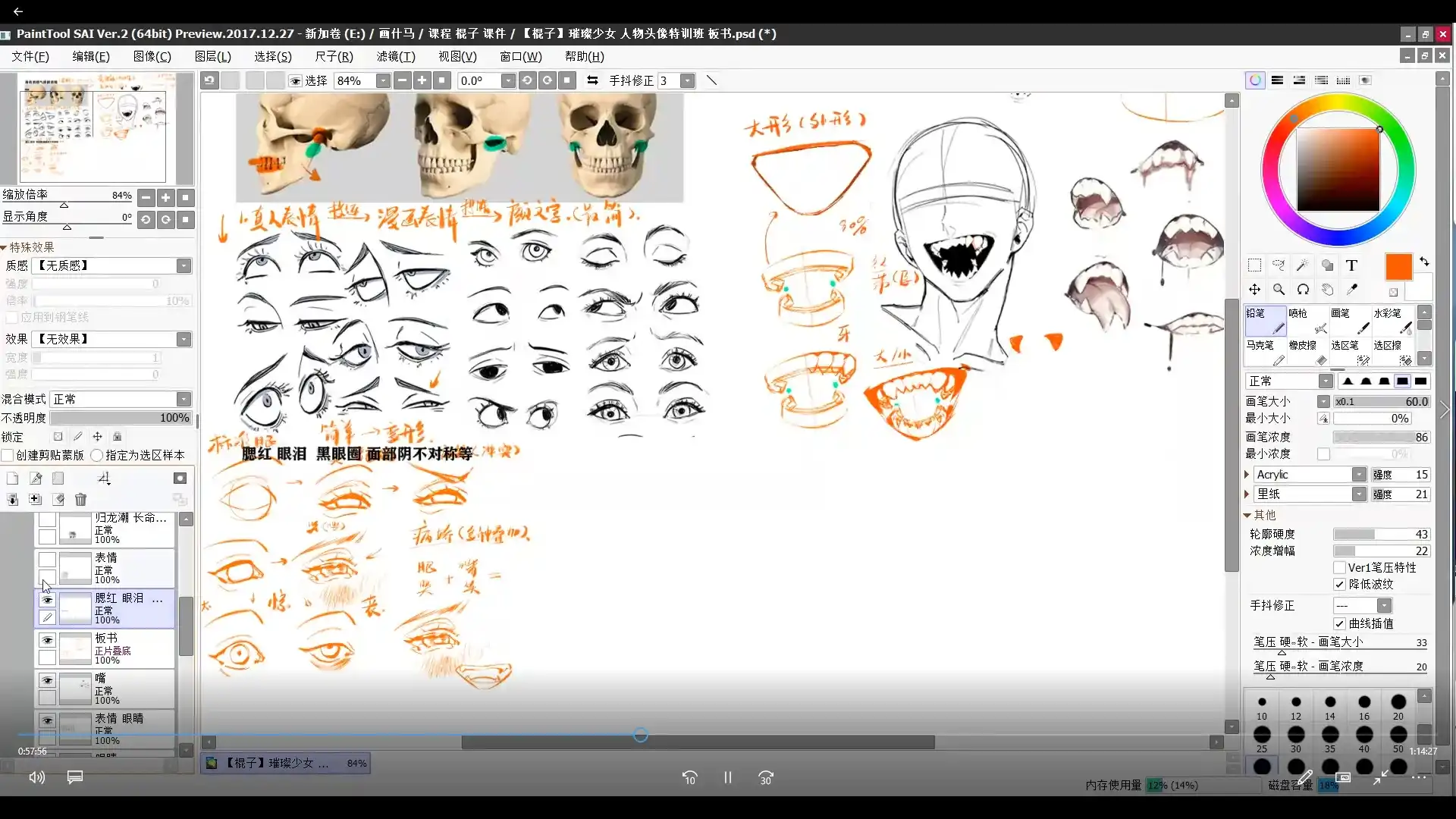Select the text tool
The image size is (1456, 819).
pyautogui.click(x=1351, y=265)
